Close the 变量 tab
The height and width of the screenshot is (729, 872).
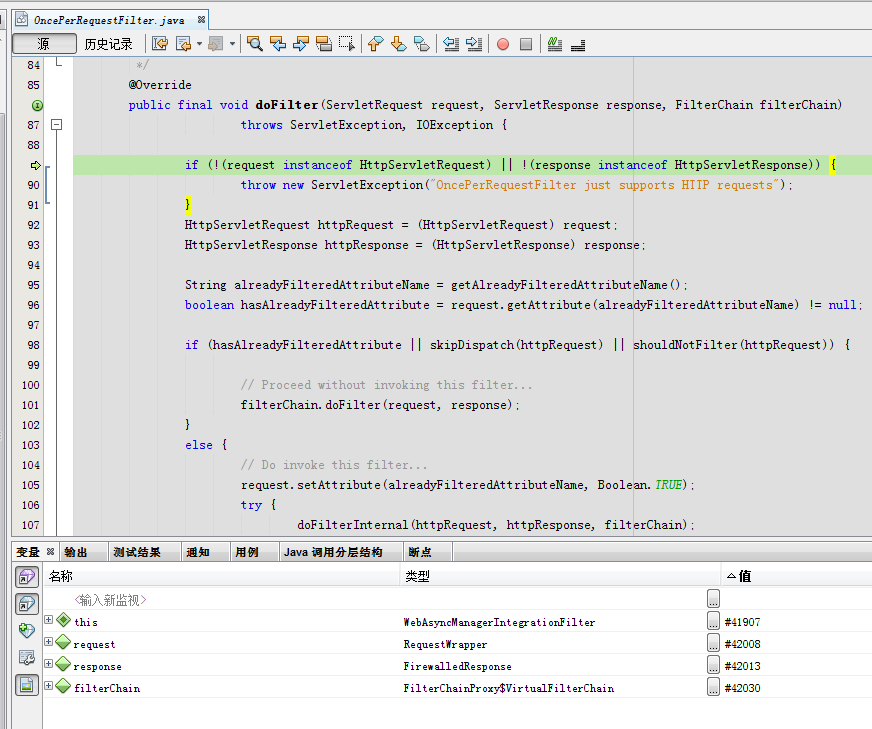pos(51,552)
